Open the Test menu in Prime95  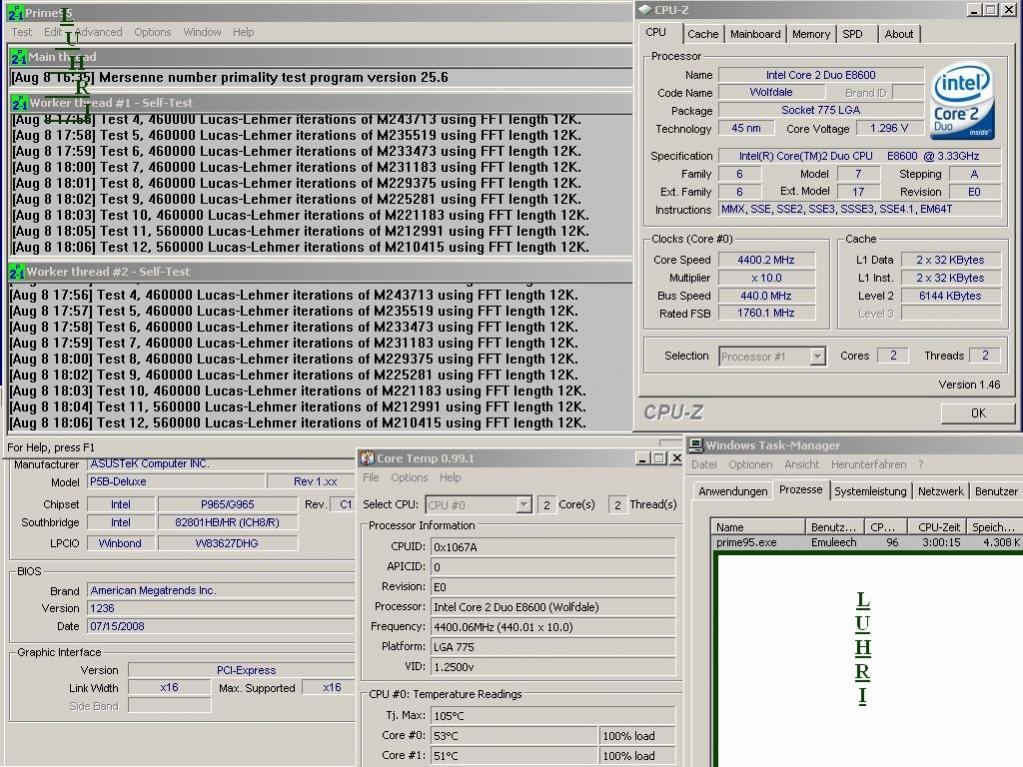pyautogui.click(x=22, y=32)
